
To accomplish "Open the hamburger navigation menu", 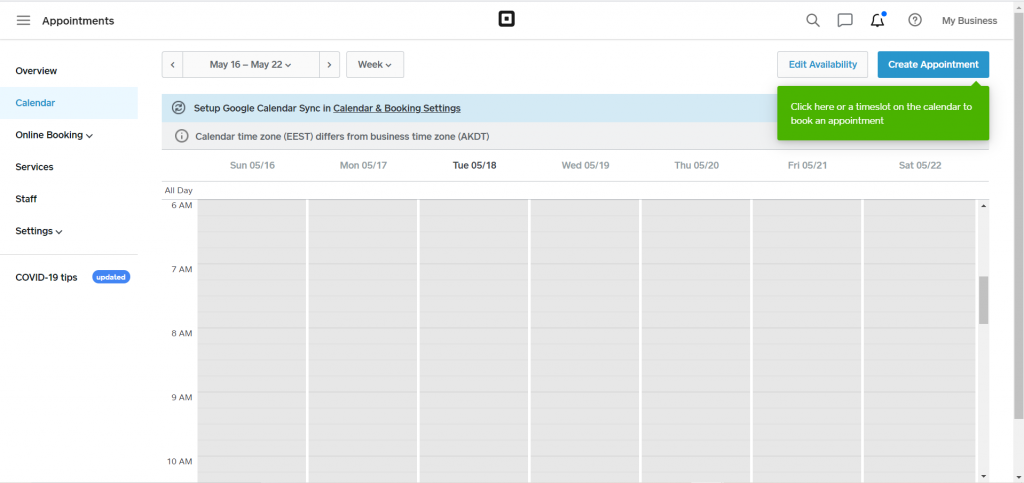I will coord(24,21).
